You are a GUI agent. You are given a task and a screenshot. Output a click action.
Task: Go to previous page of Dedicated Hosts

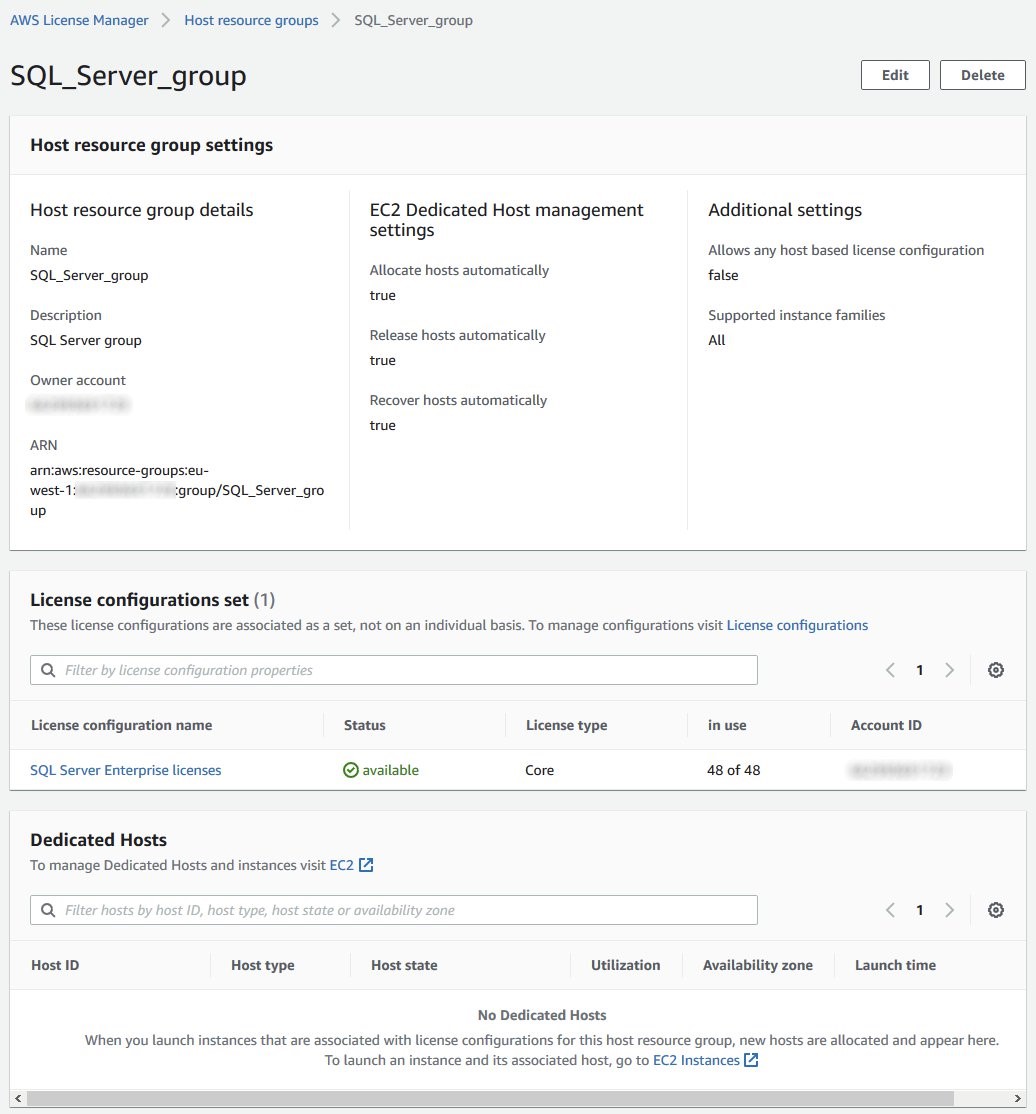890,910
